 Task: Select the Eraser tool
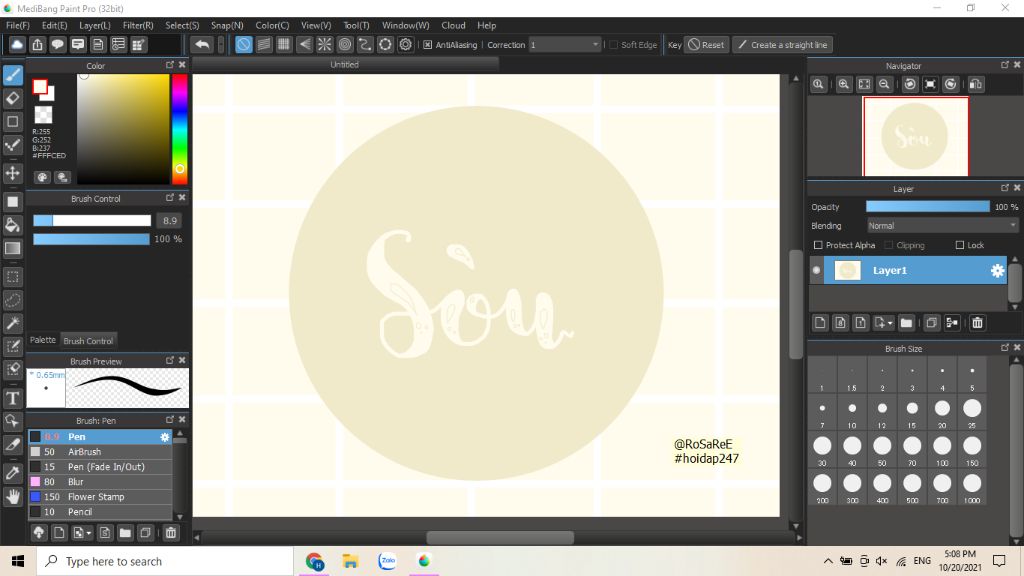(x=12, y=99)
